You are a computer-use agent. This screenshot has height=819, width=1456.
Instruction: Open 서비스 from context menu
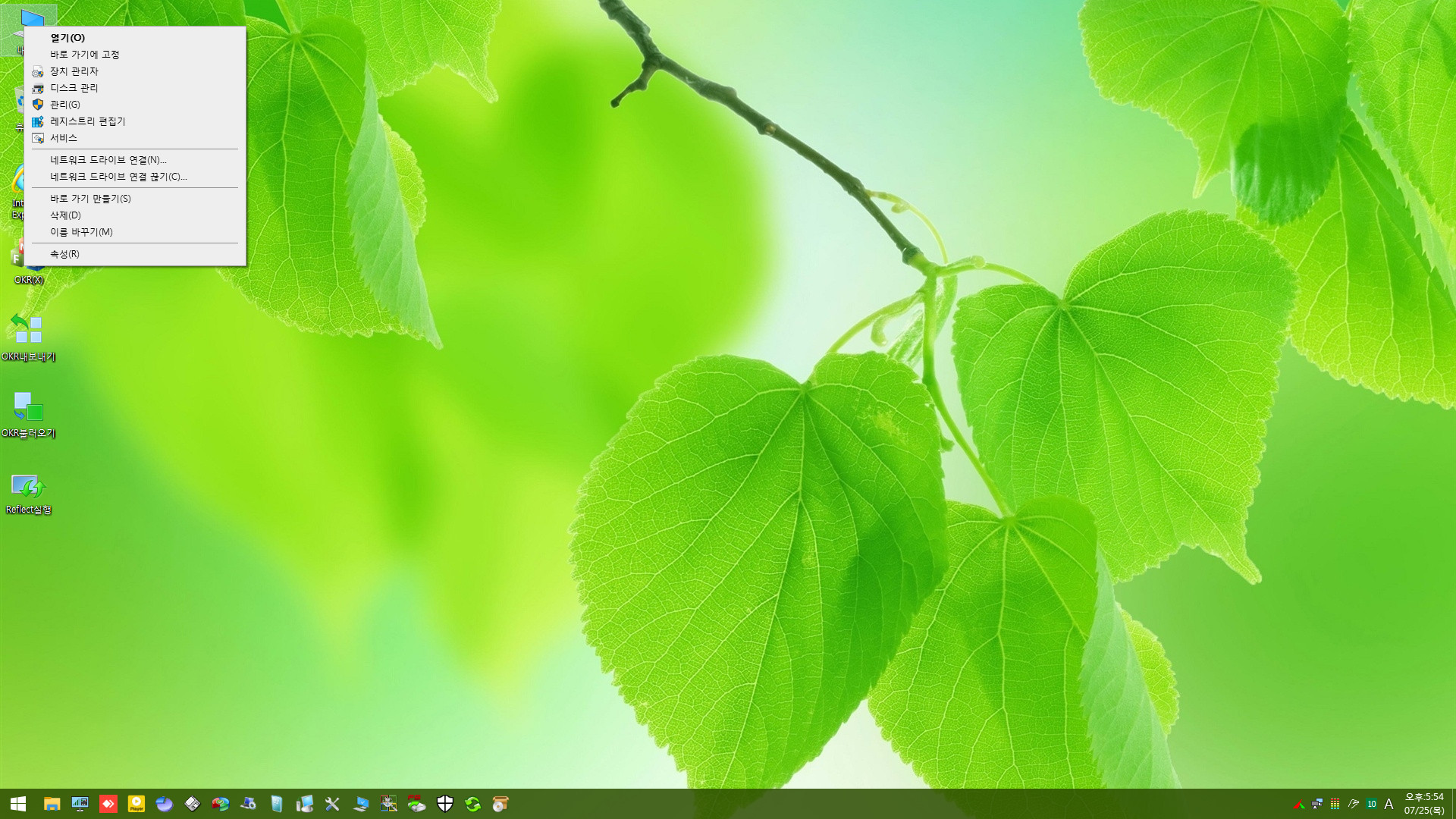[135, 138]
